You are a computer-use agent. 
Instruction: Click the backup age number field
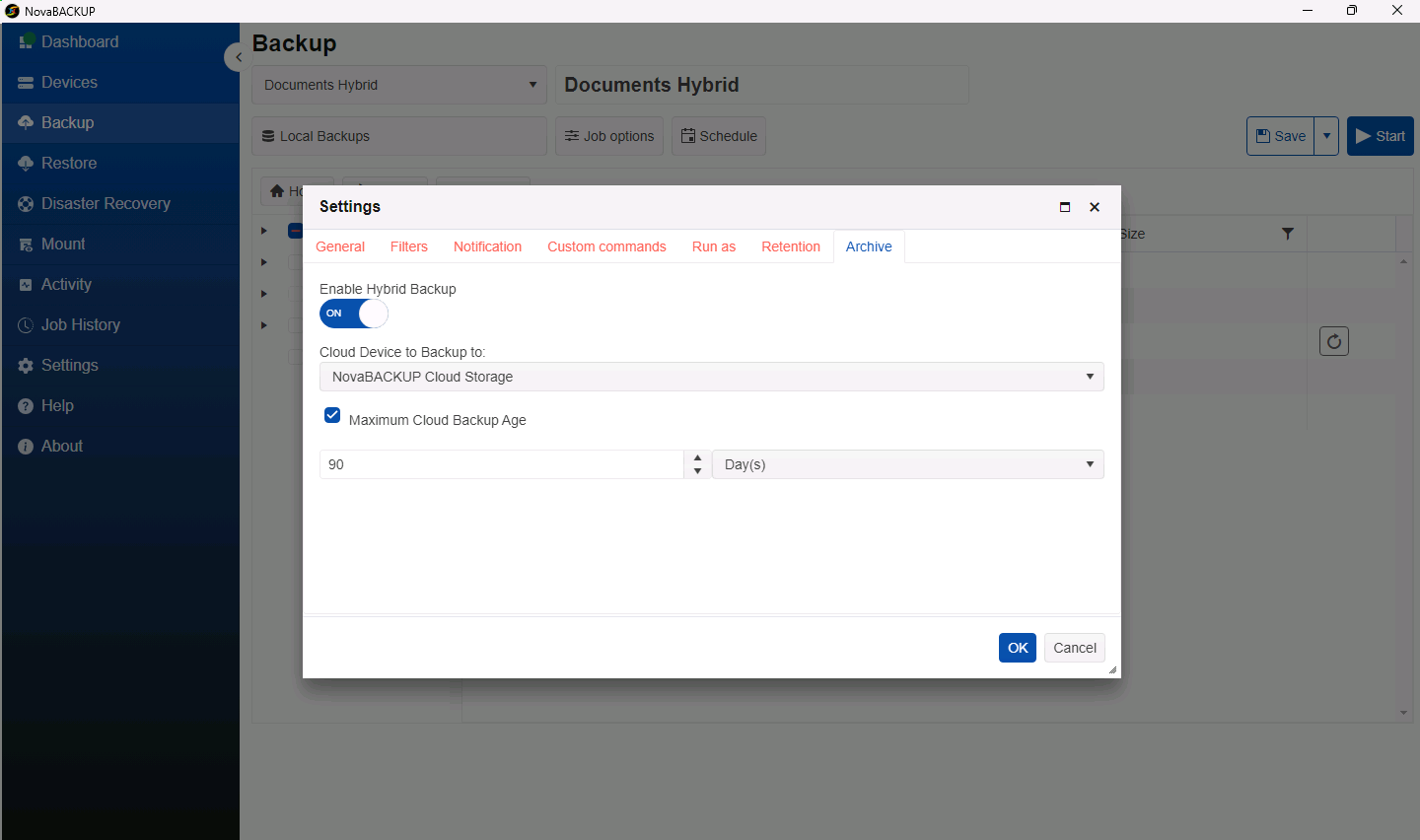click(502, 464)
